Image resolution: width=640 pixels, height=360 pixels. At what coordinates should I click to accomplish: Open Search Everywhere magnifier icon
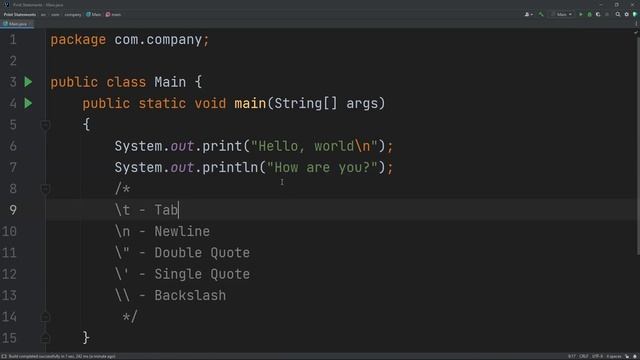[x=618, y=14]
